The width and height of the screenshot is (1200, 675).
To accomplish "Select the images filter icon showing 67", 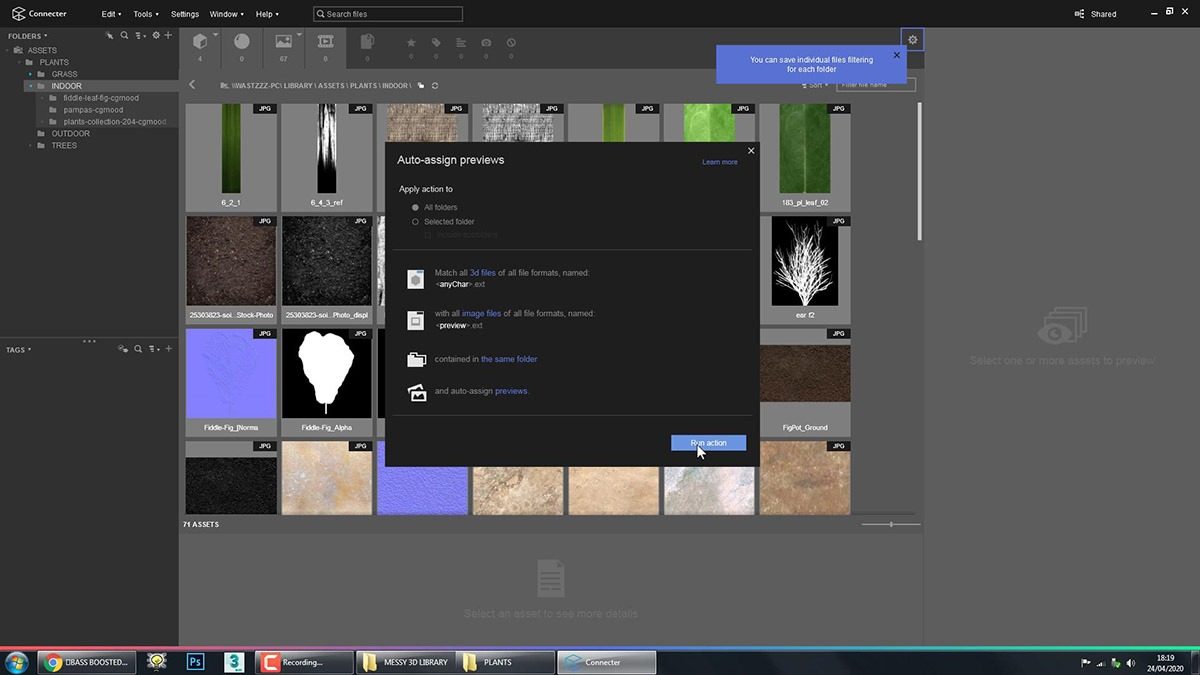I will coord(283,41).
